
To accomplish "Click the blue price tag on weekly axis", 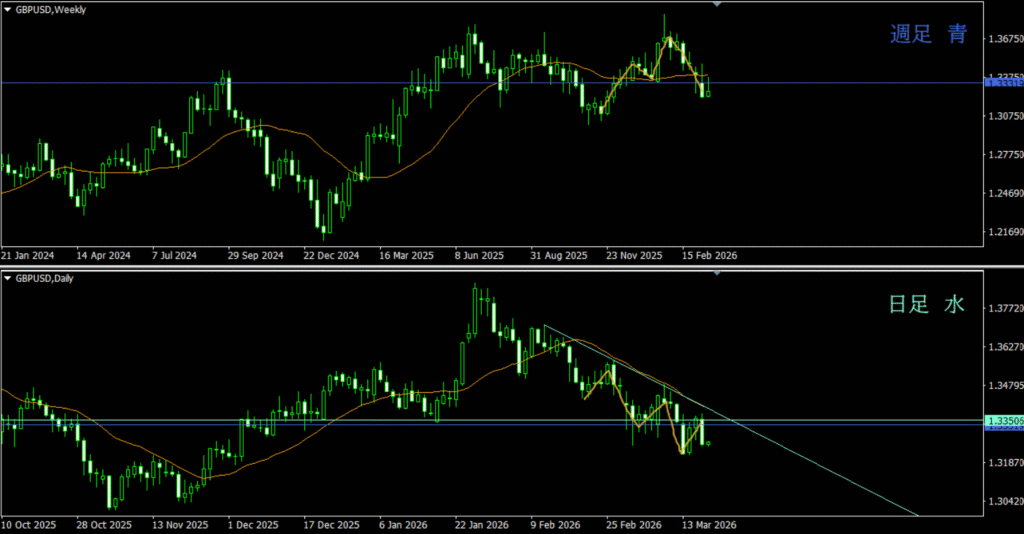I will (1004, 83).
